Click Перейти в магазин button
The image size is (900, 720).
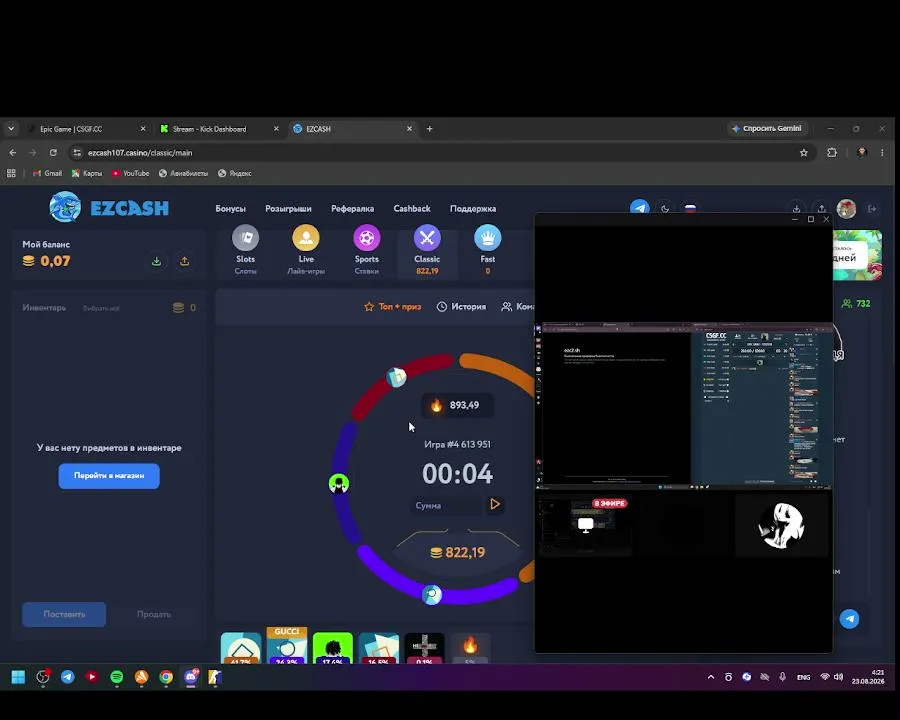tap(109, 475)
